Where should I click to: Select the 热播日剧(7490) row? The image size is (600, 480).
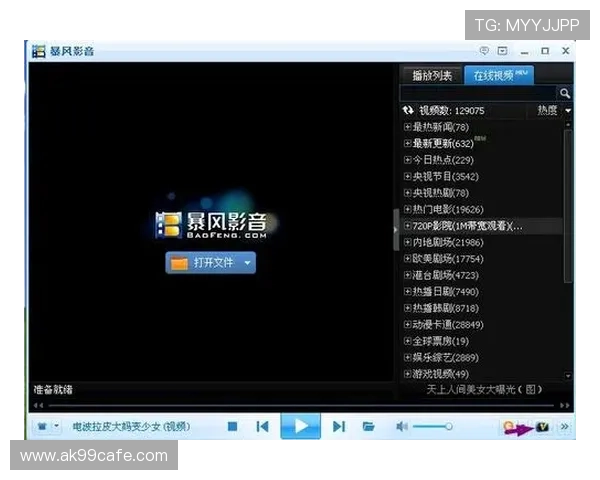coord(481,292)
